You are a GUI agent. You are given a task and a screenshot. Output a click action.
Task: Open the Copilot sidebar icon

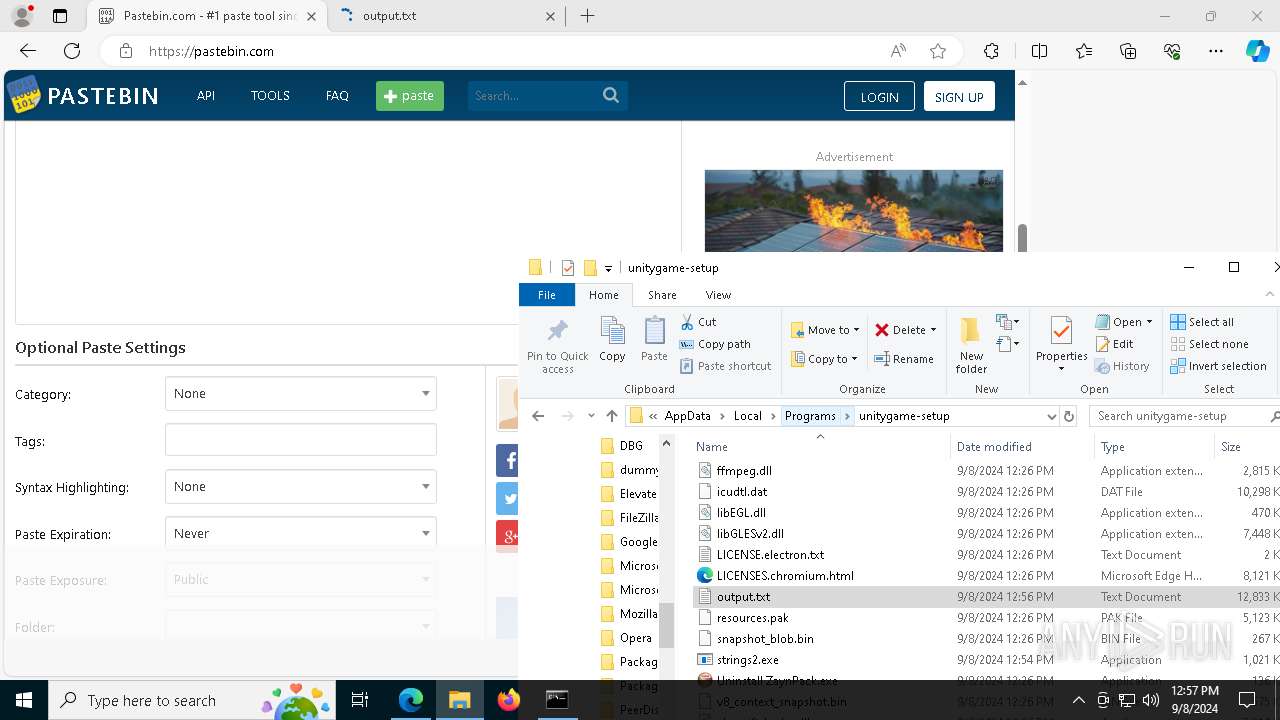(x=1257, y=51)
